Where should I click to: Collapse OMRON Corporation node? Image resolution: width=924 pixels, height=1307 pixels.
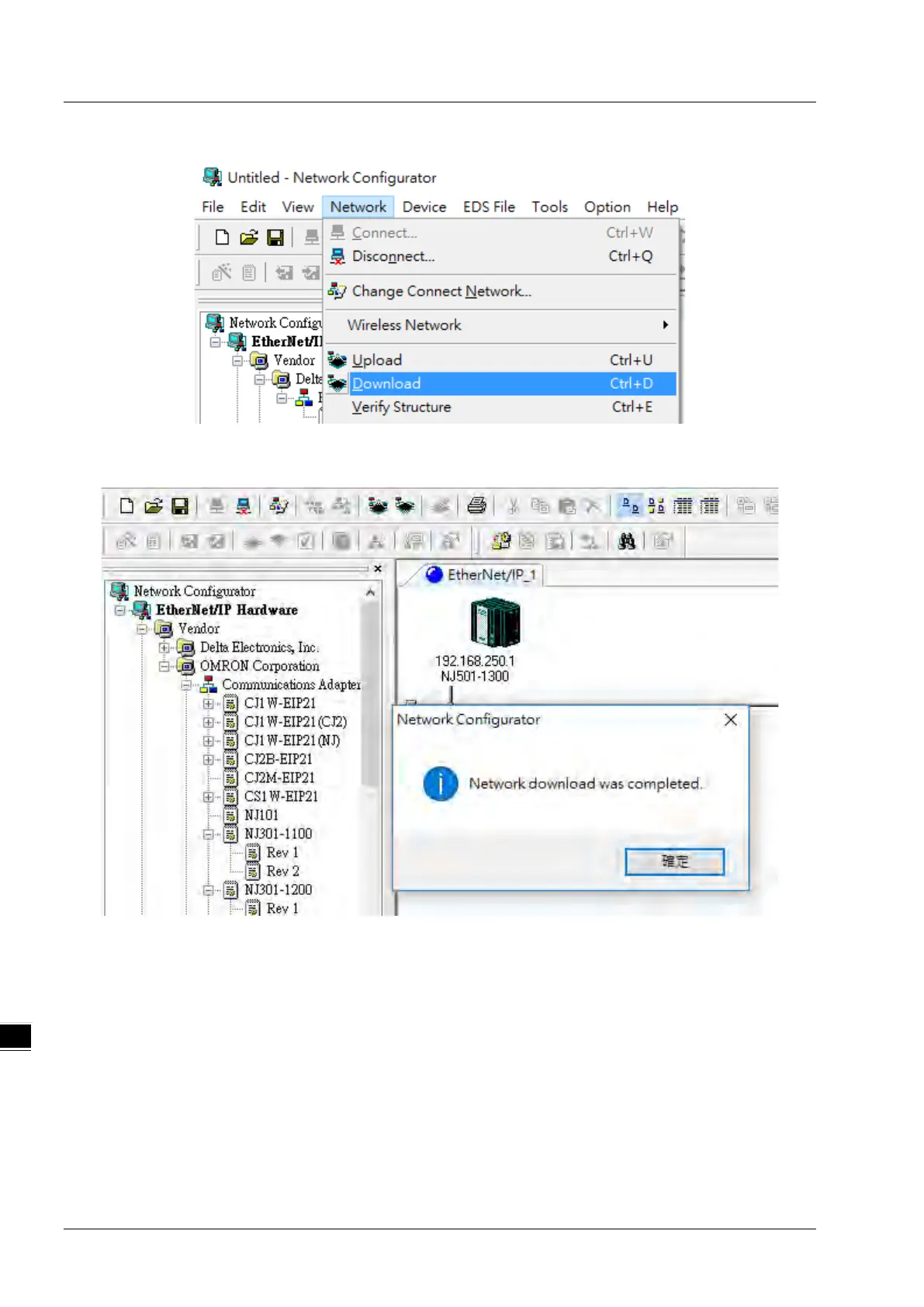click(164, 666)
